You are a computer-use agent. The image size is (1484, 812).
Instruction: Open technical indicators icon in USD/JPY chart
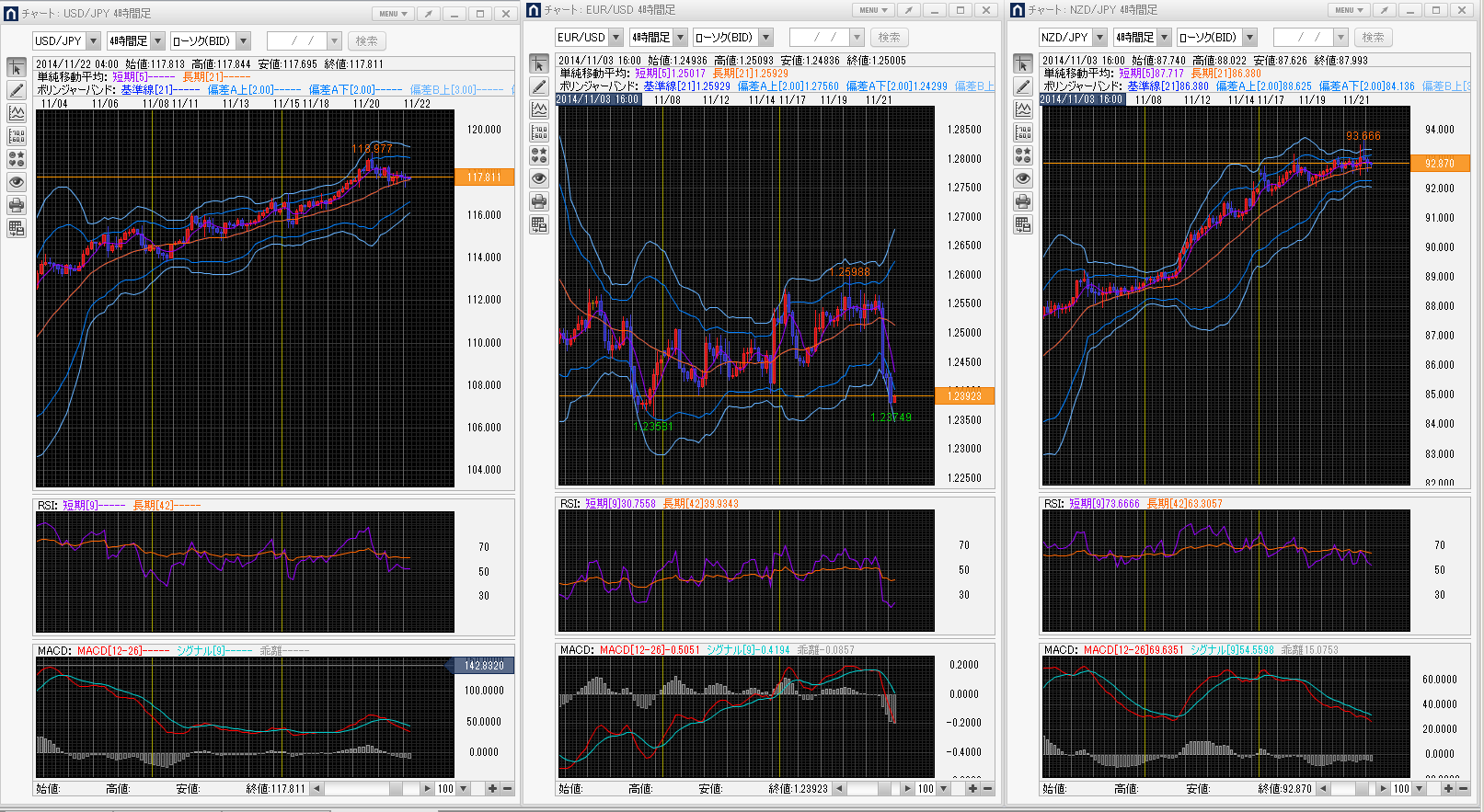tap(17, 113)
